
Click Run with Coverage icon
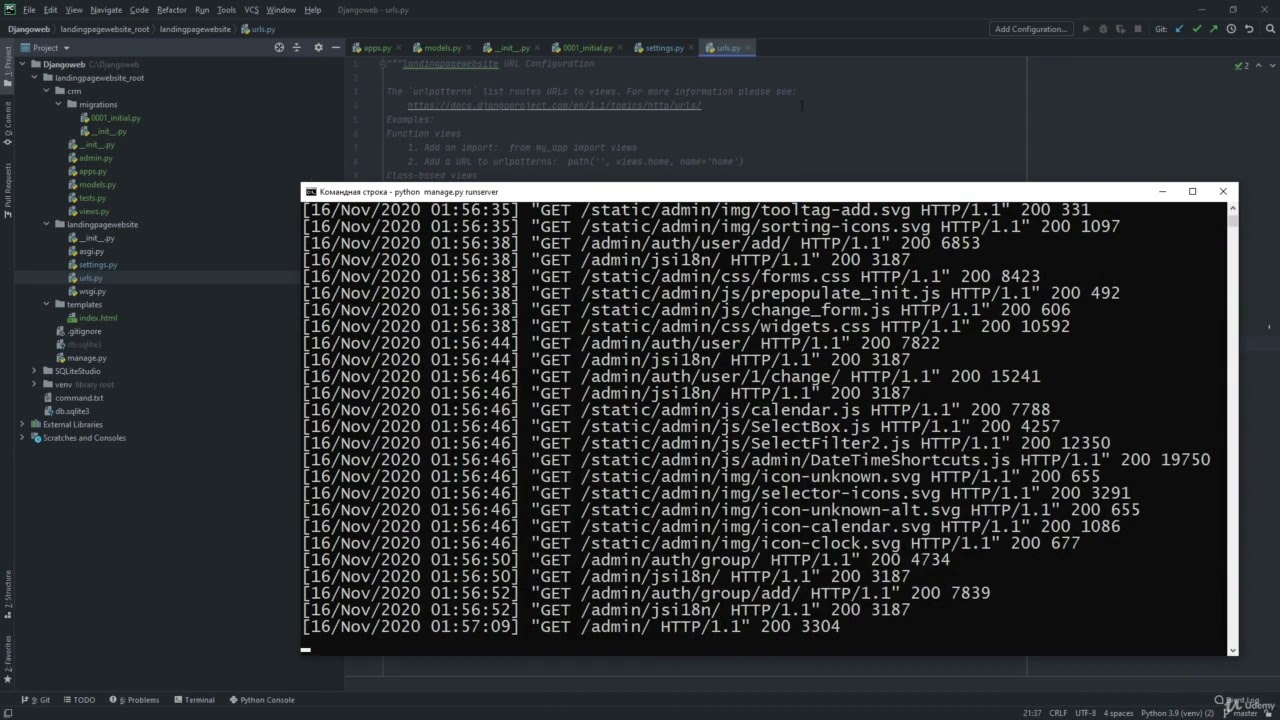coord(1120,29)
